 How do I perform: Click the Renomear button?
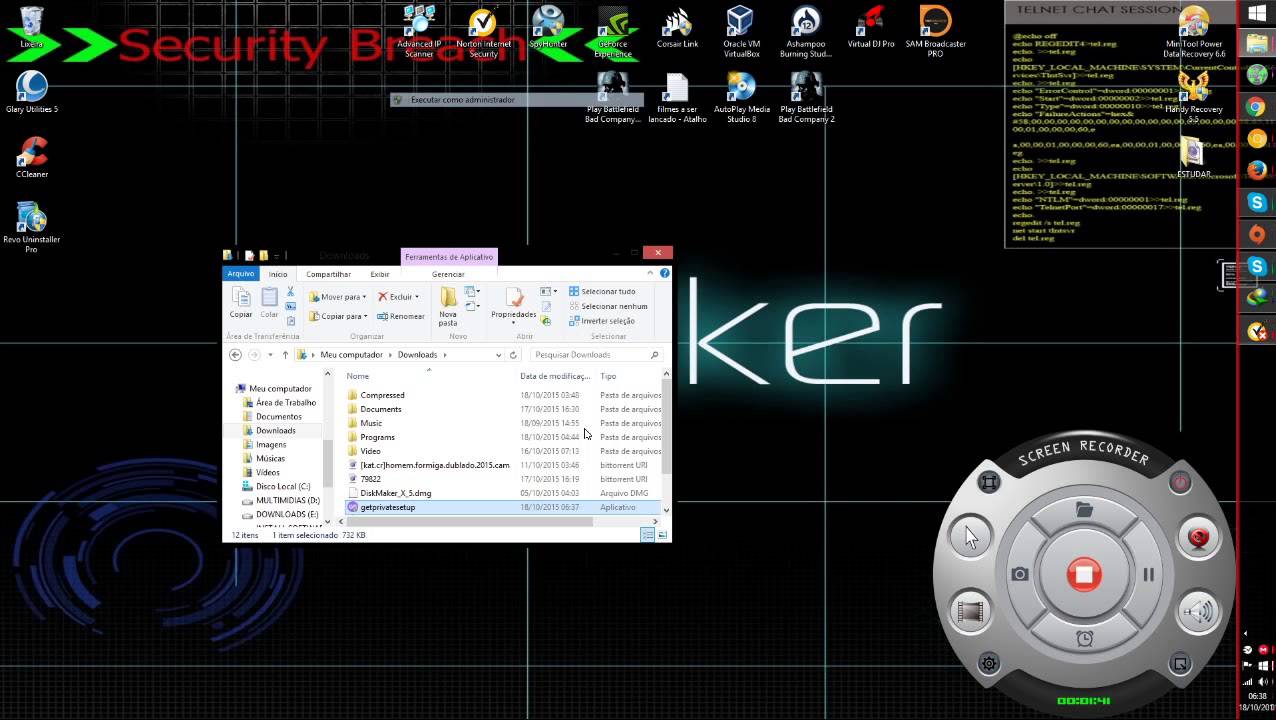click(x=401, y=316)
